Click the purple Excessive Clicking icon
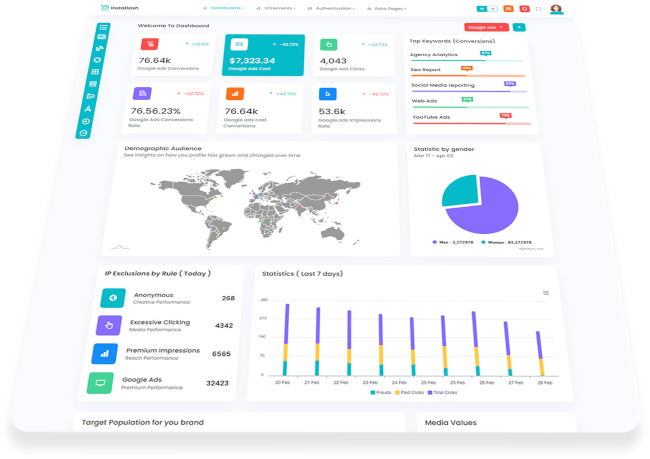The width and height of the screenshot is (650, 459). click(x=109, y=325)
